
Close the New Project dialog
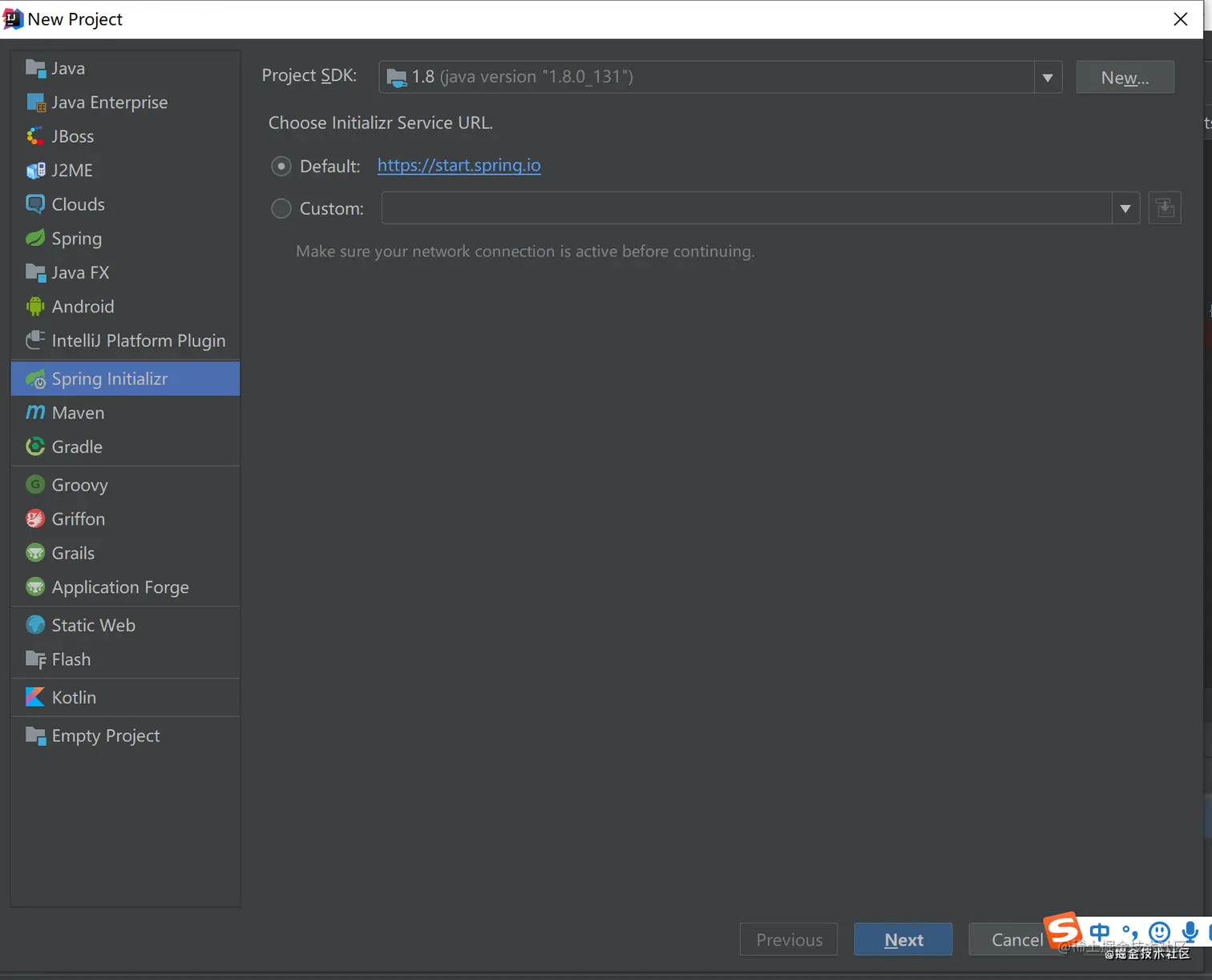point(1180,19)
